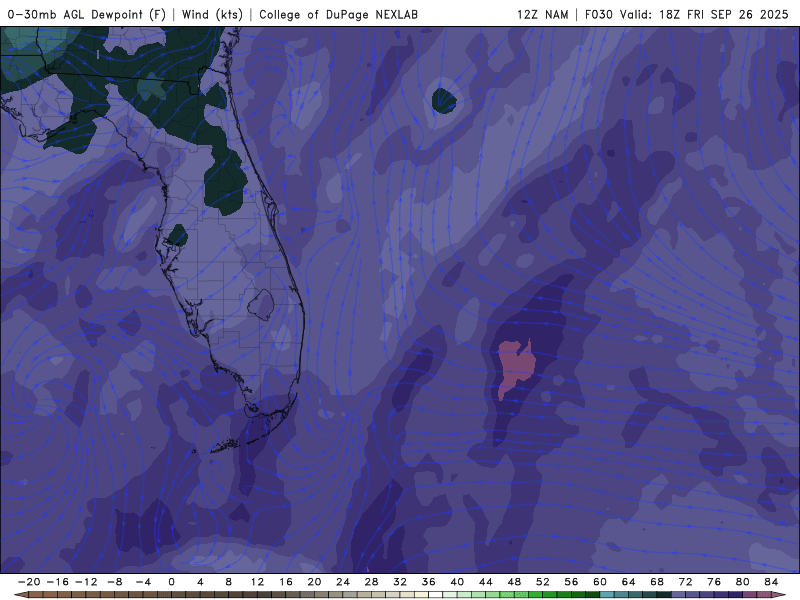This screenshot has height=600, width=800.
Task: Click the 'F030 Valid: 18Z FRI SEP 26 2025' text
Action: click(x=687, y=14)
